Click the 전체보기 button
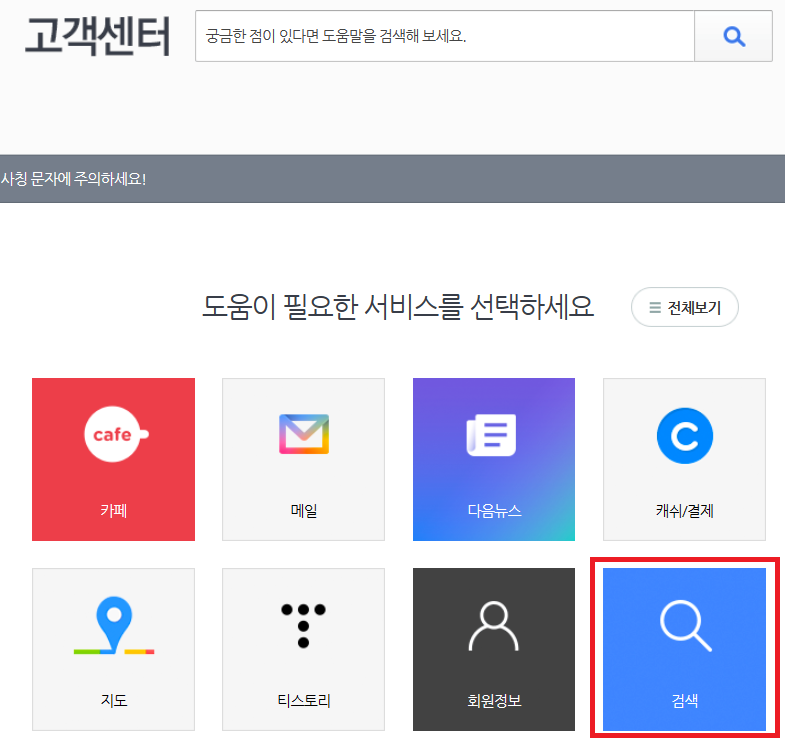The height and width of the screenshot is (738, 785). 685,307
